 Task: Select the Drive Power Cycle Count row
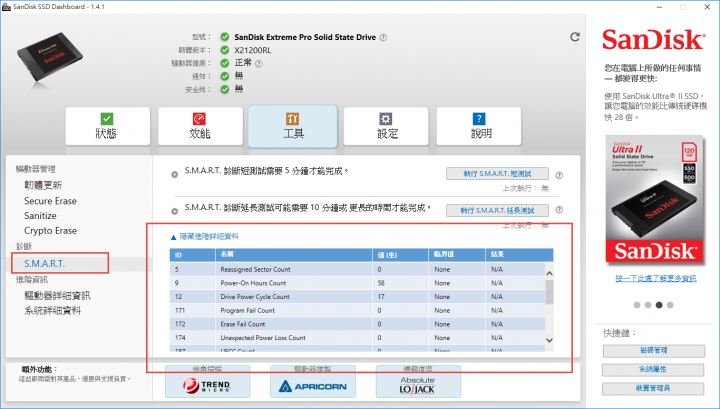coord(357,297)
